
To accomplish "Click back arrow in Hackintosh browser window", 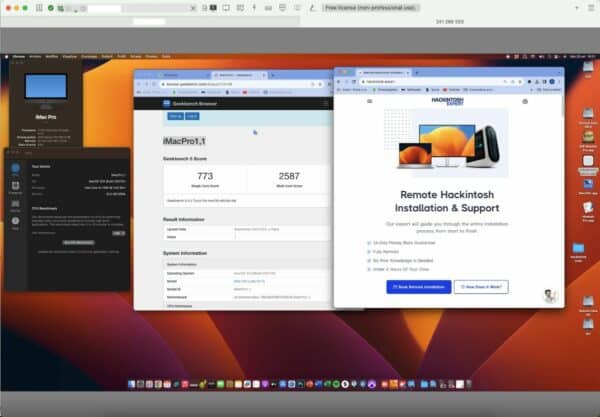I will [x=339, y=81].
